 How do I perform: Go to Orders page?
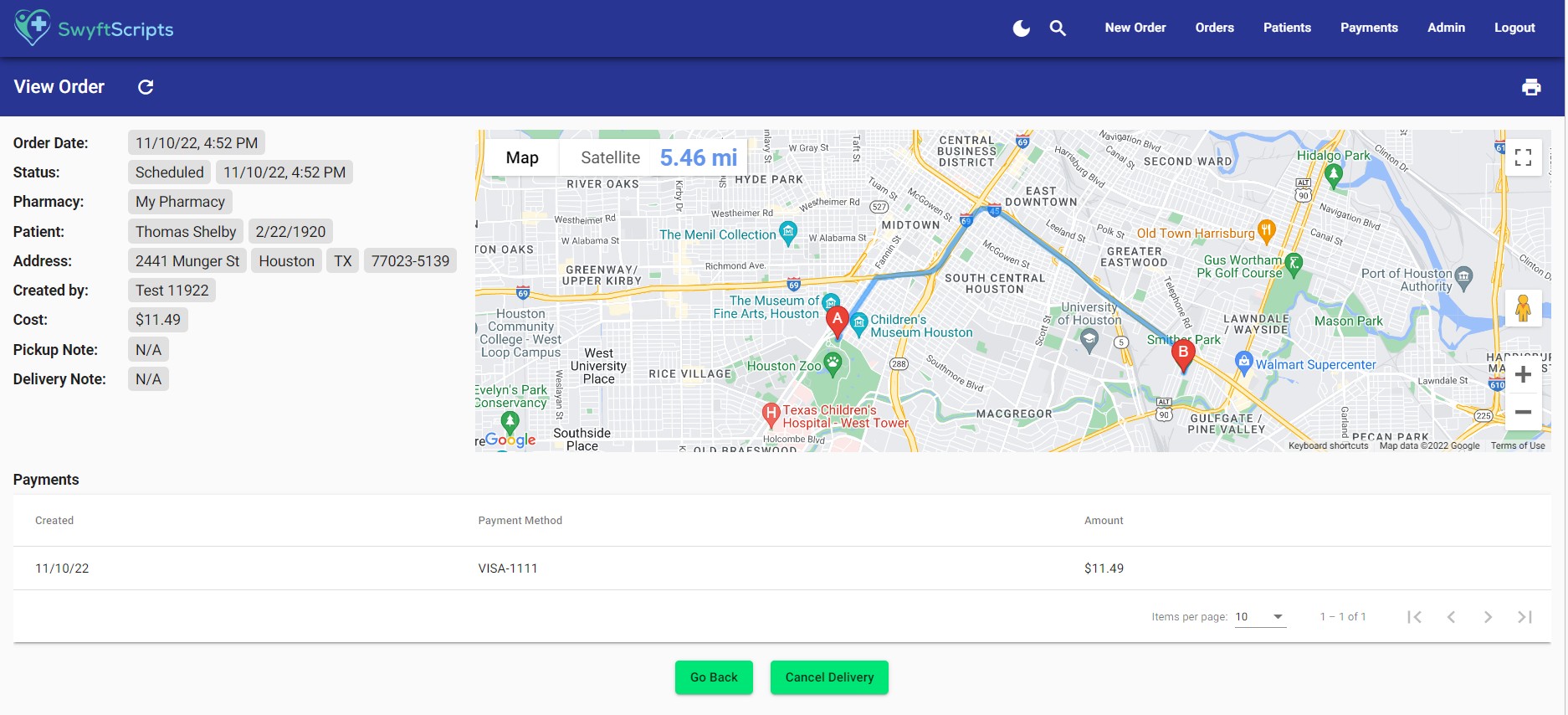(1214, 28)
